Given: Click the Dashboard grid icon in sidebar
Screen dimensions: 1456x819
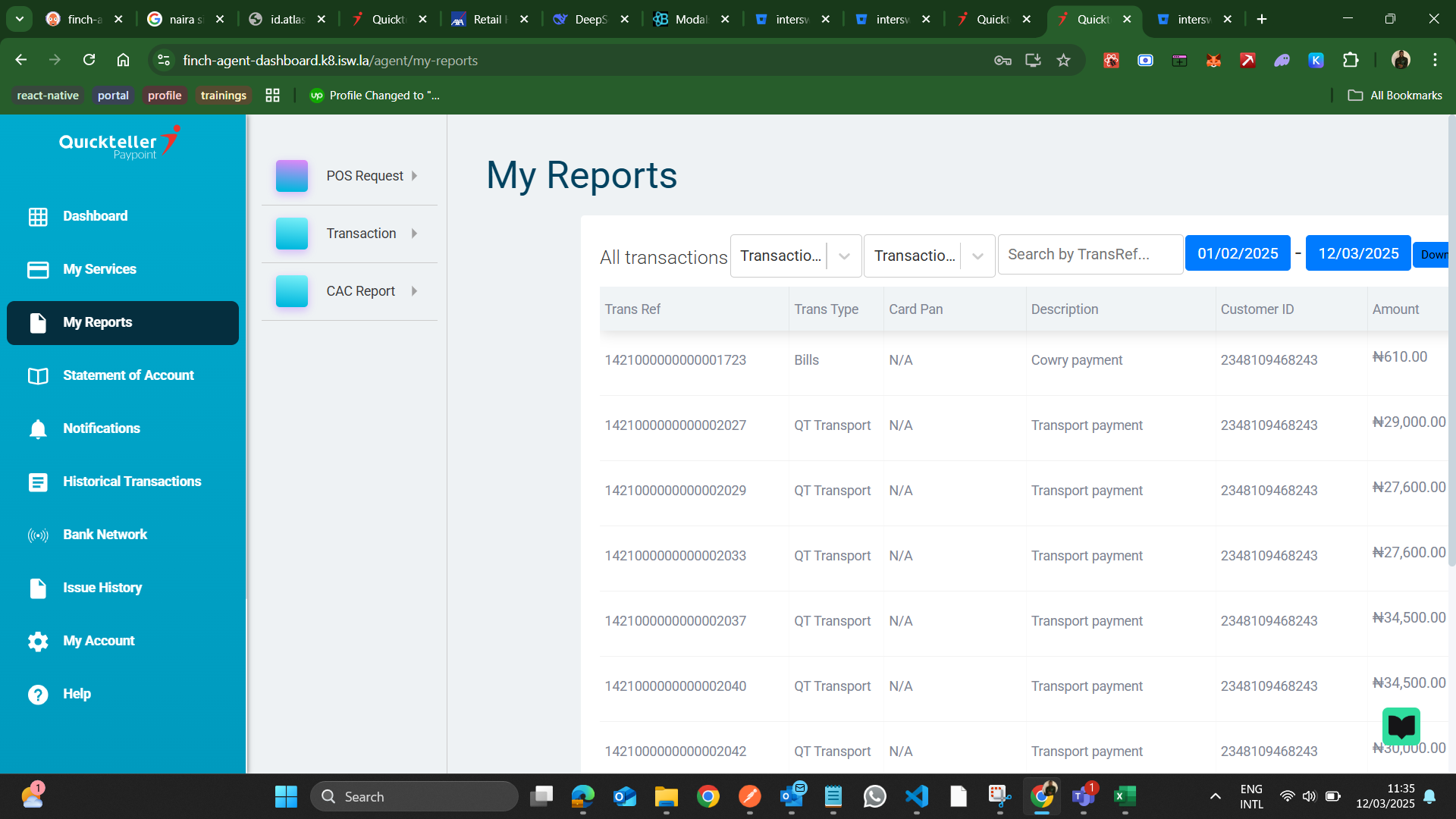Looking at the screenshot, I should click(x=38, y=217).
